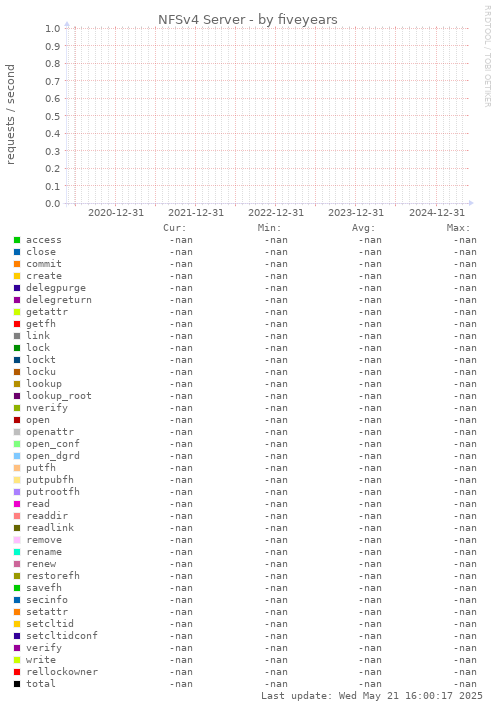Click the 2024-12-31 x-axis date label

pos(437,213)
